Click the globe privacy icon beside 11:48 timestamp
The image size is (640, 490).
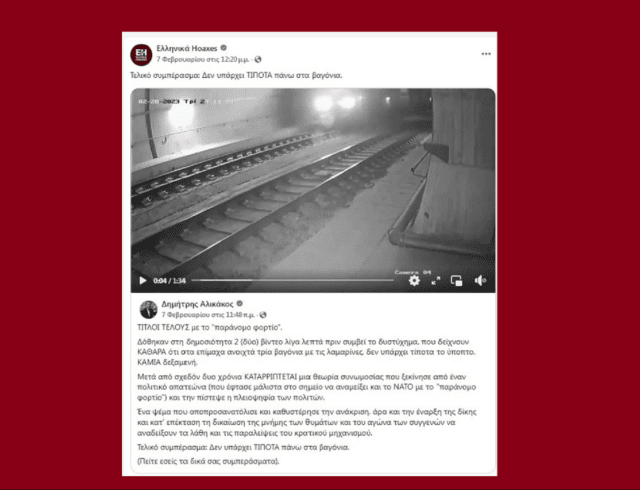pos(263,315)
